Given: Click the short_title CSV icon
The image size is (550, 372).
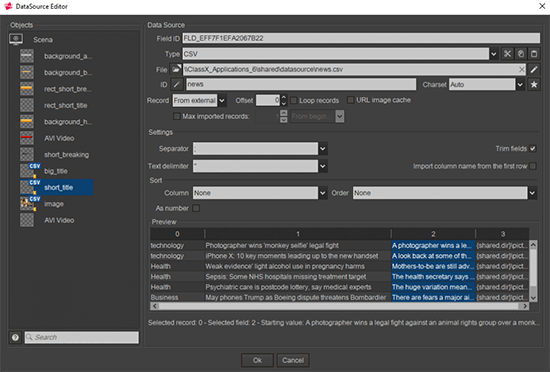Looking at the screenshot, I should click(x=29, y=187).
